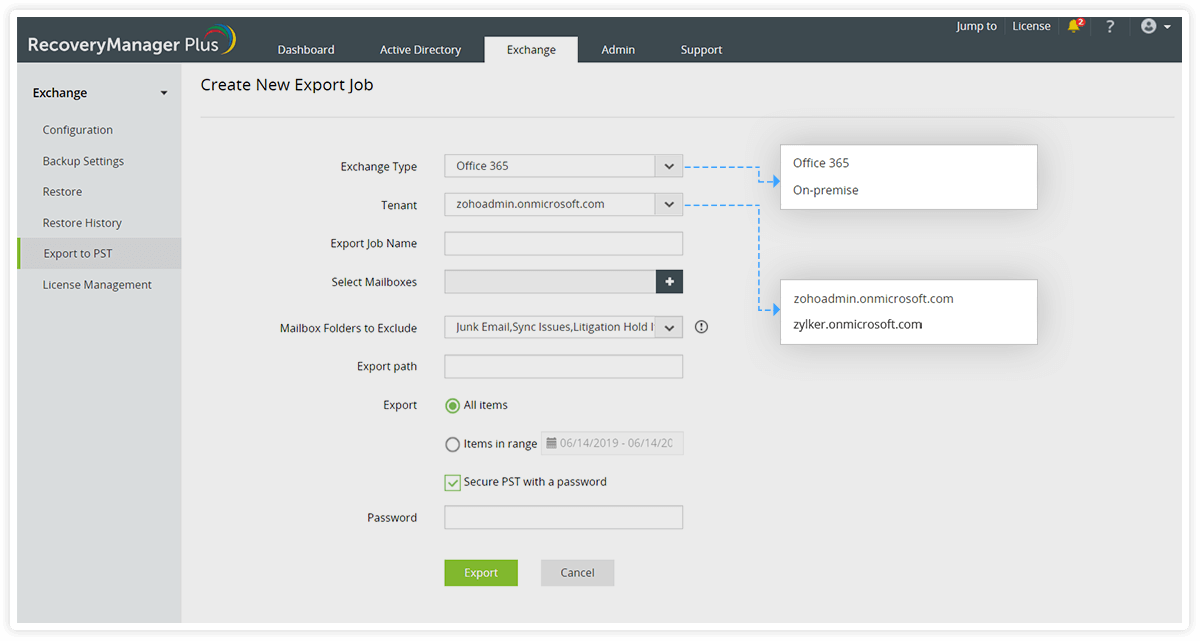Viewport: 1200px width, 641px height.
Task: Expand the Mailbox Folders to Exclude dropdown
Action: click(668, 326)
